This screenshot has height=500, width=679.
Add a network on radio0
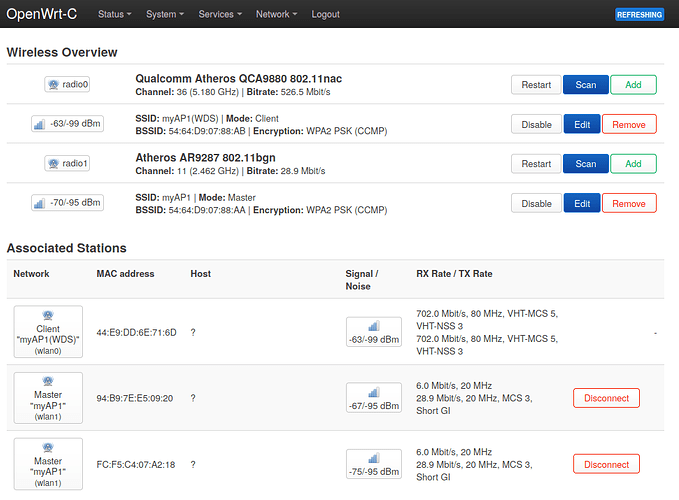click(633, 85)
